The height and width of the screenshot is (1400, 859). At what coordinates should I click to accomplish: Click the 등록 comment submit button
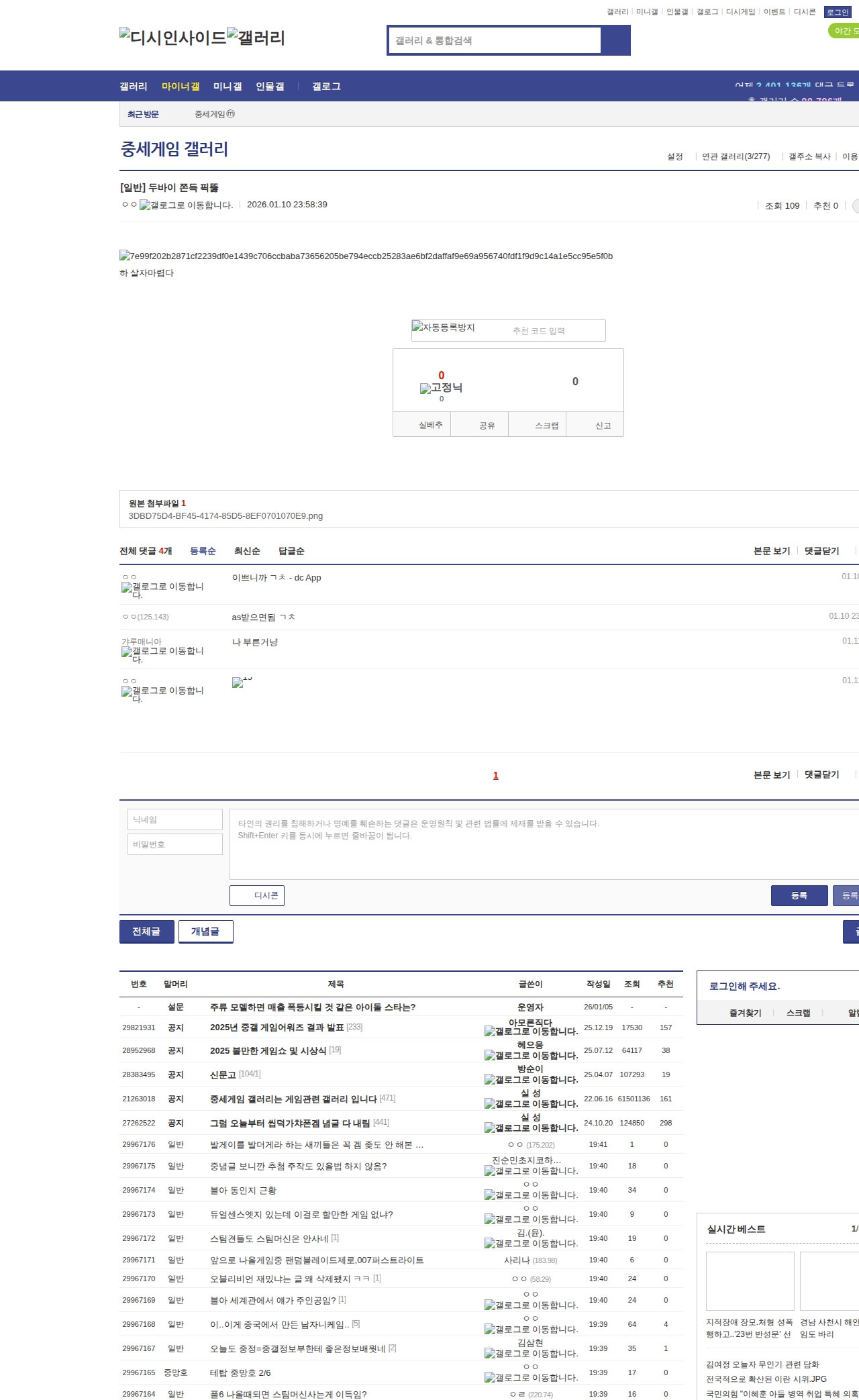pyautogui.click(x=799, y=895)
